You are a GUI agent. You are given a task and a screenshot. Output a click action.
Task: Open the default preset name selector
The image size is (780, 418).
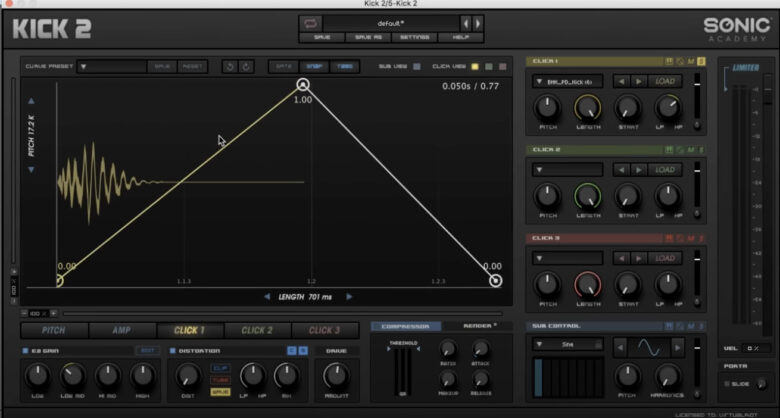click(391, 23)
